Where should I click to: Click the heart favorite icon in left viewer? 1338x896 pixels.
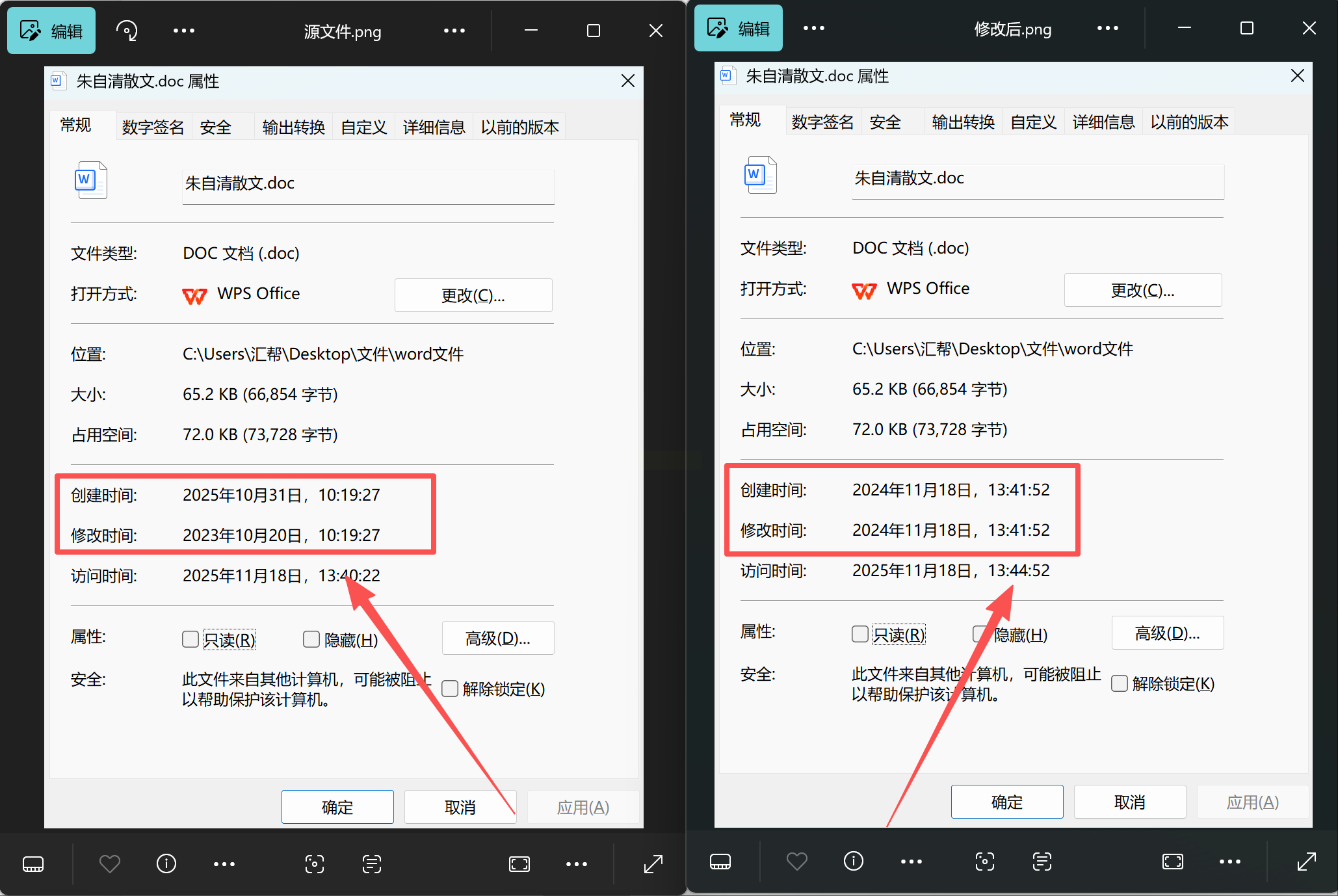tap(109, 863)
